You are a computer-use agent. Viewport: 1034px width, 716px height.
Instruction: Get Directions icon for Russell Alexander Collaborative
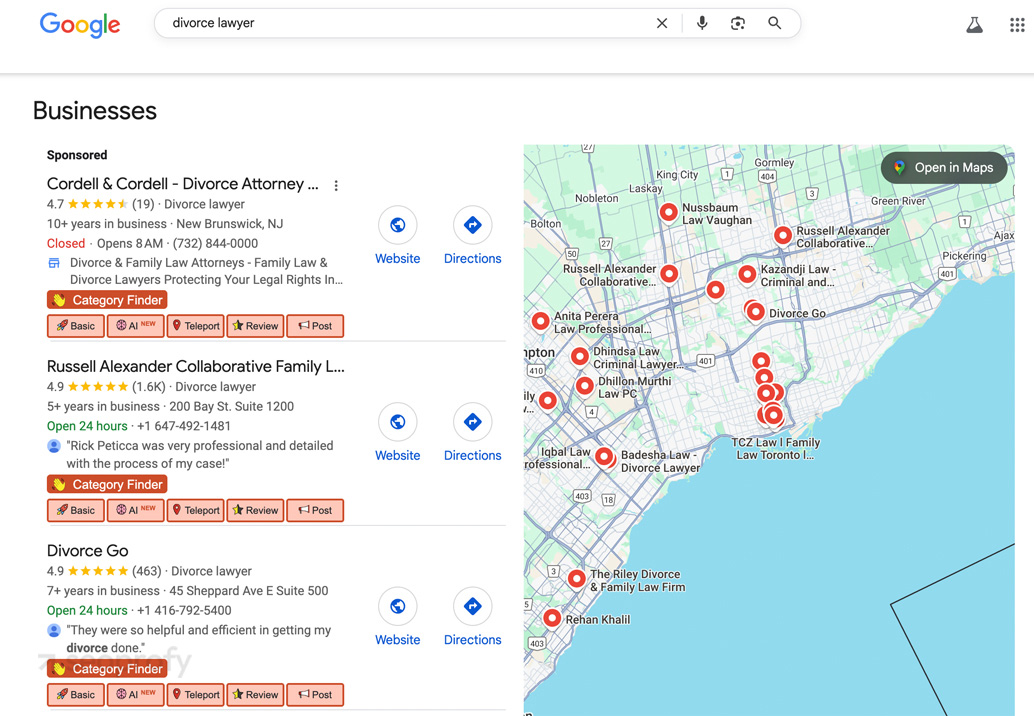(x=472, y=422)
